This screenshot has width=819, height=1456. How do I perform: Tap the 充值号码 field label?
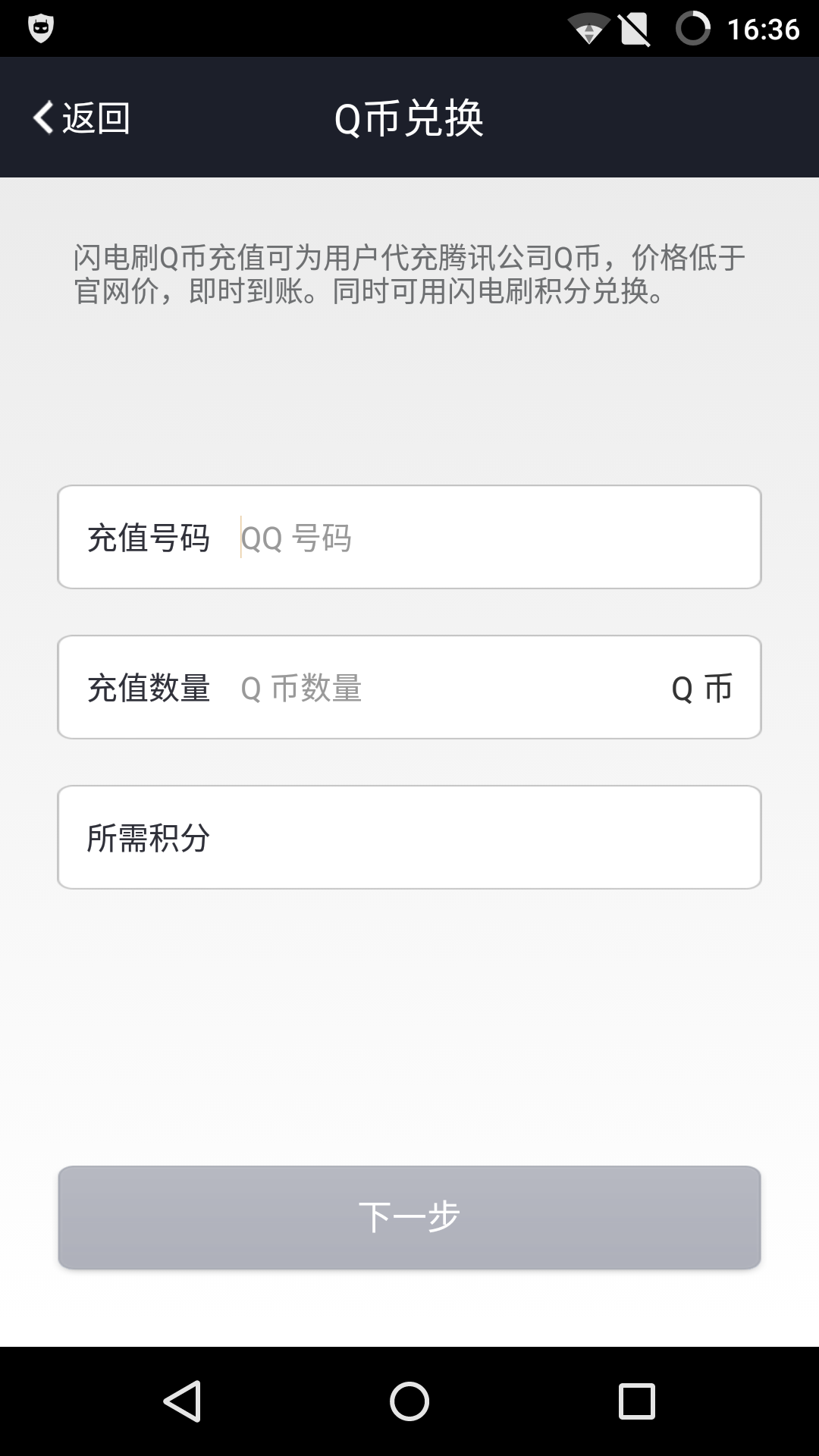tap(149, 538)
